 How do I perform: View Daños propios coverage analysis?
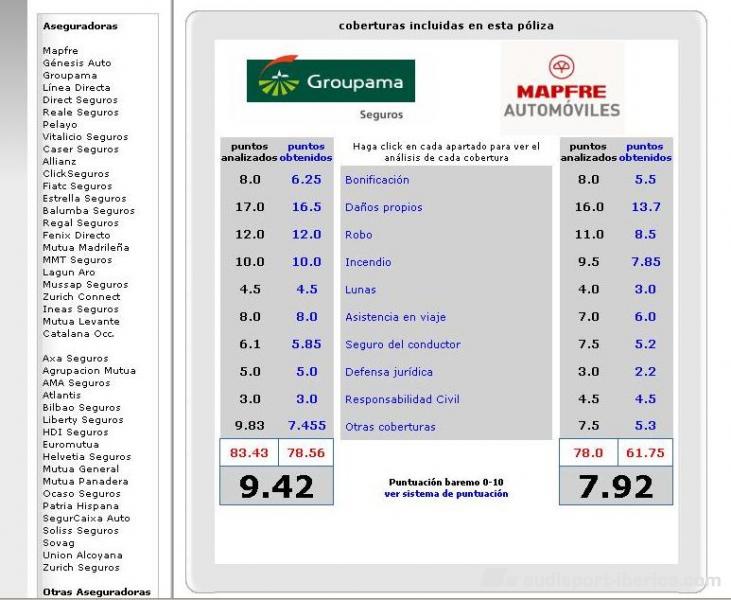coord(384,207)
